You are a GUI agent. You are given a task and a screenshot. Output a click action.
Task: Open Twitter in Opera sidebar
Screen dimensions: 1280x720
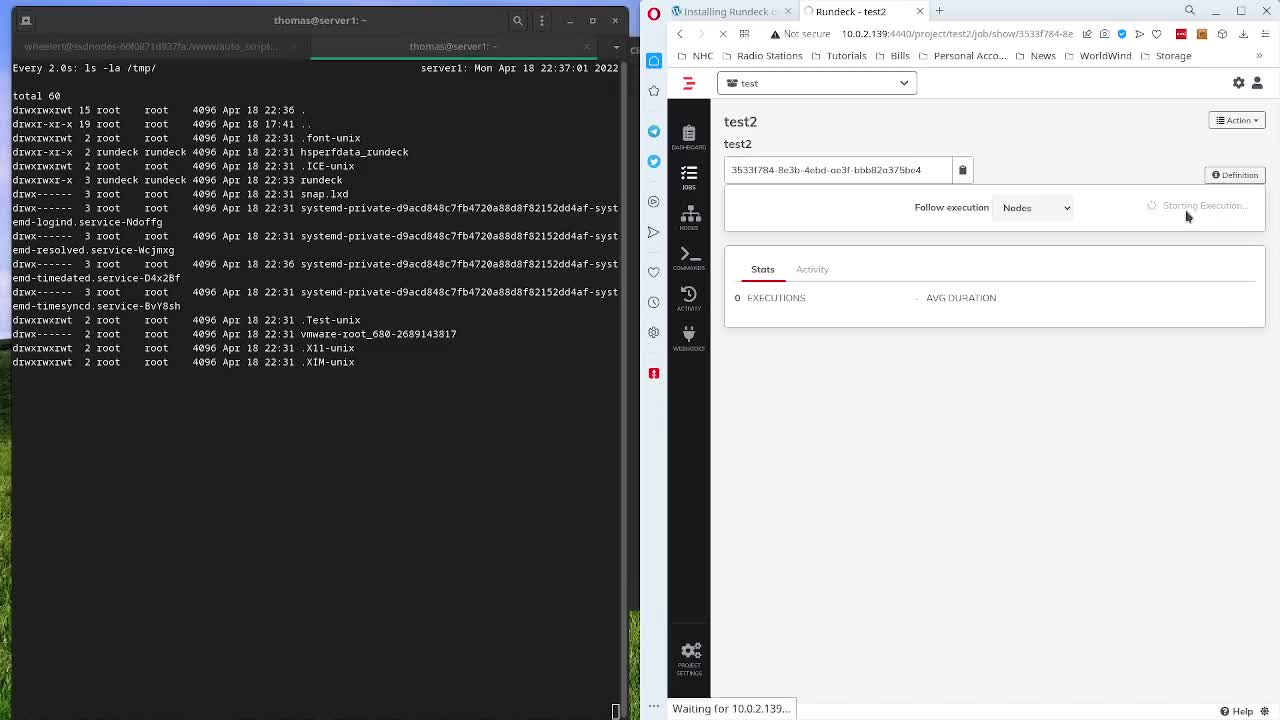click(x=654, y=161)
